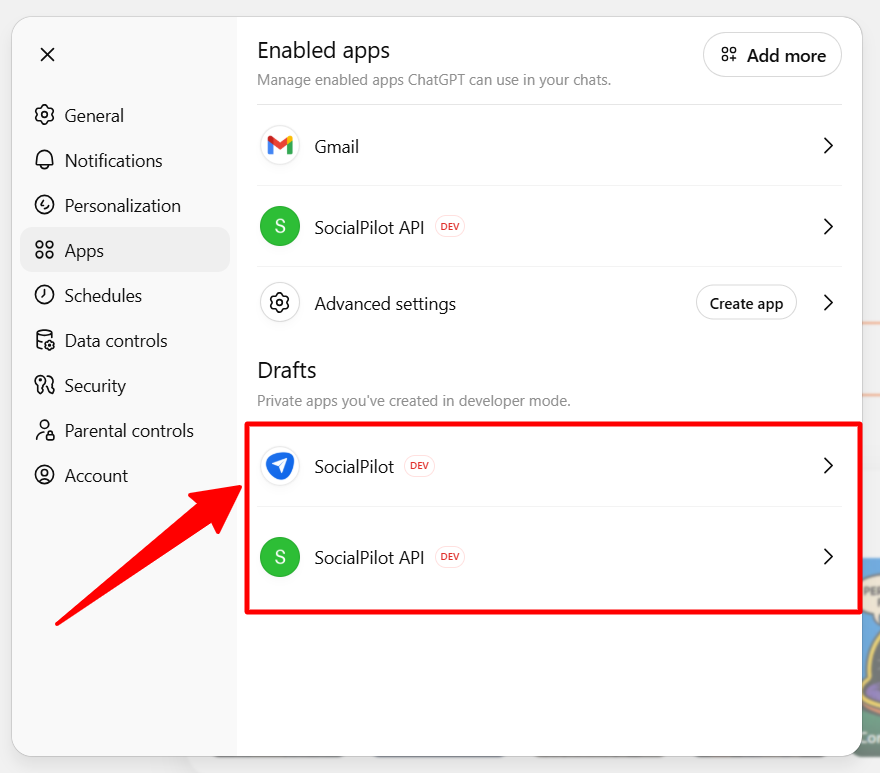880x773 pixels.
Task: Click the Parental controls person-lock icon
Action: [44, 431]
